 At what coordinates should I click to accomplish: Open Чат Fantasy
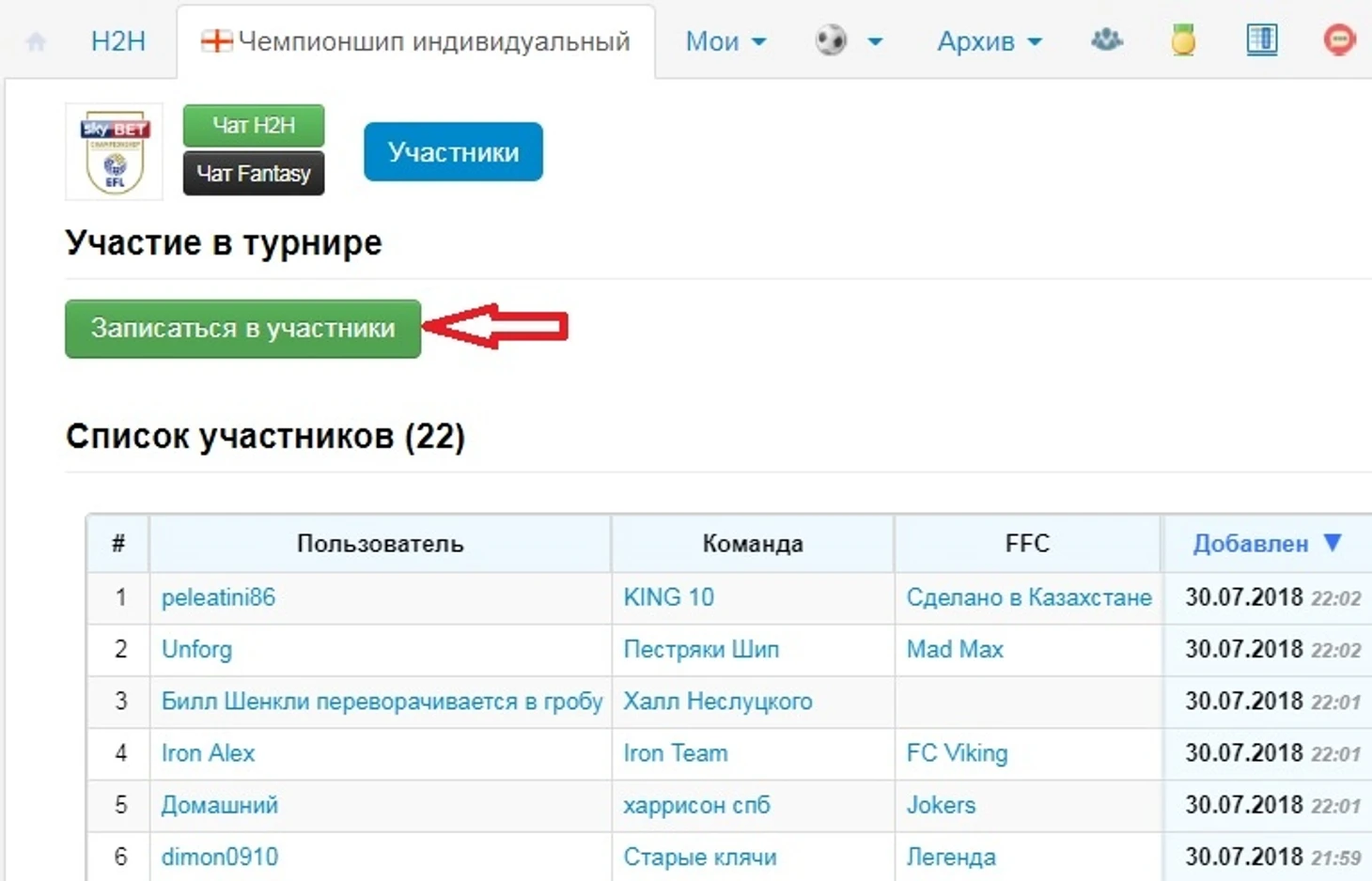click(x=254, y=174)
